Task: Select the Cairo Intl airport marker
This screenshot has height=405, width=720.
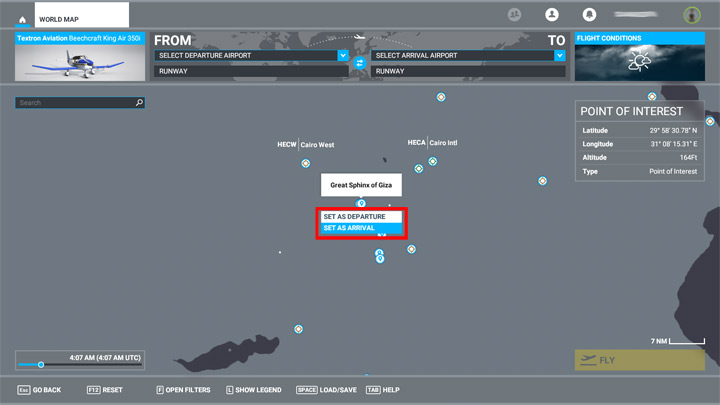Action: point(433,161)
